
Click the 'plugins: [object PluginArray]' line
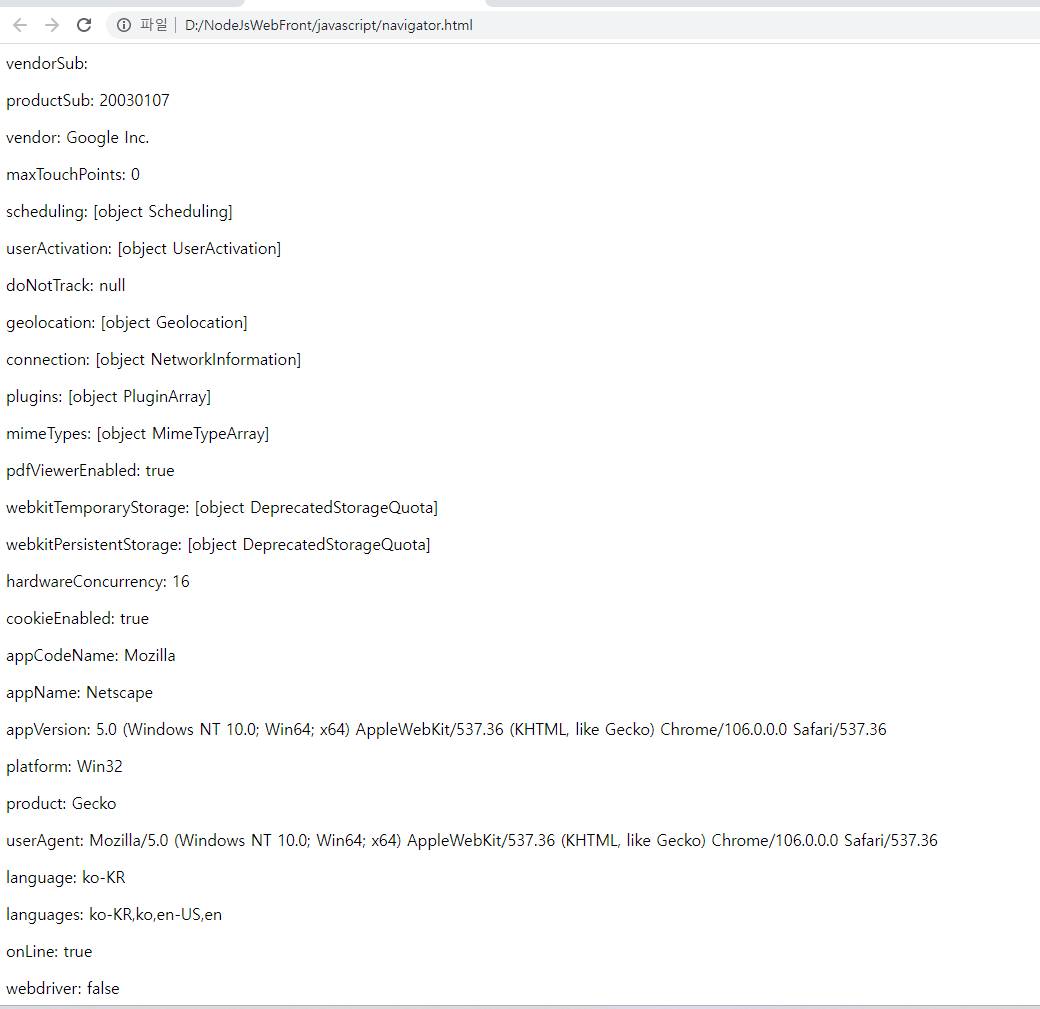click(x=109, y=397)
